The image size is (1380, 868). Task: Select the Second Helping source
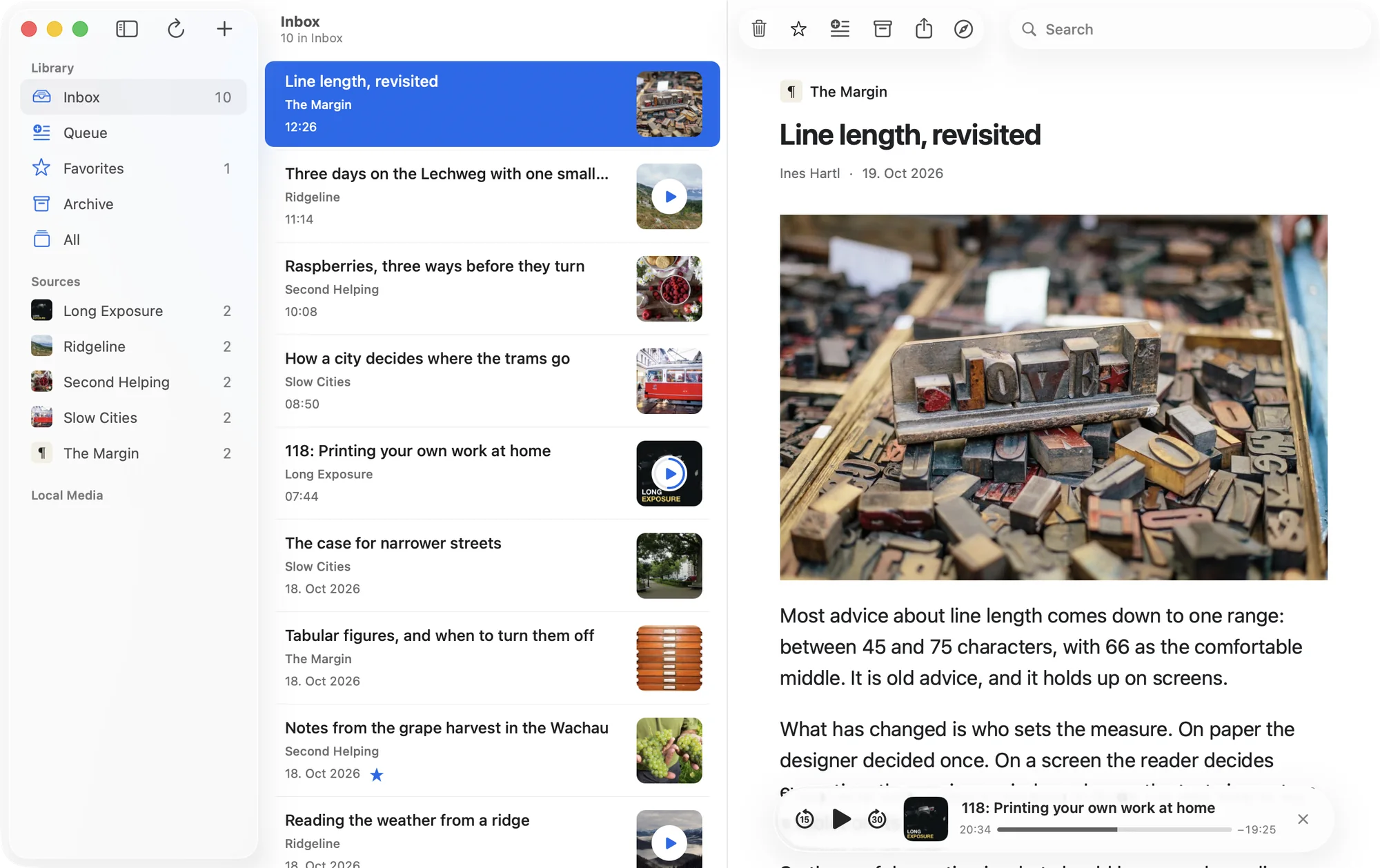133,382
